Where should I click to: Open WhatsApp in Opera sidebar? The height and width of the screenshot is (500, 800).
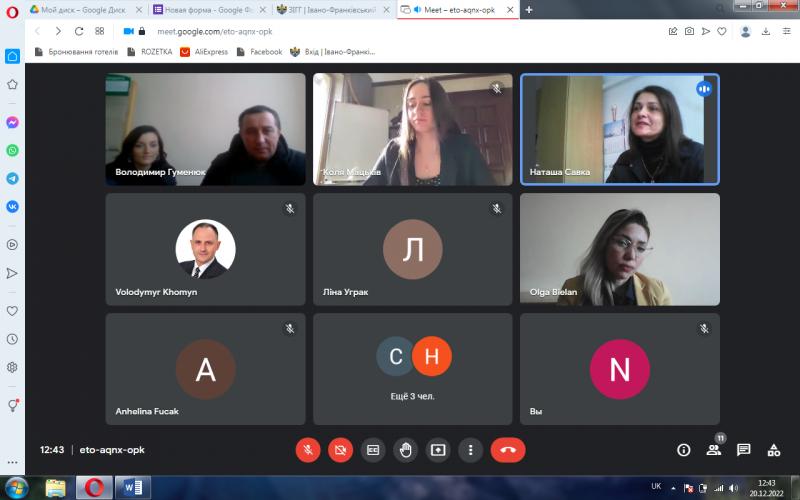(x=12, y=151)
